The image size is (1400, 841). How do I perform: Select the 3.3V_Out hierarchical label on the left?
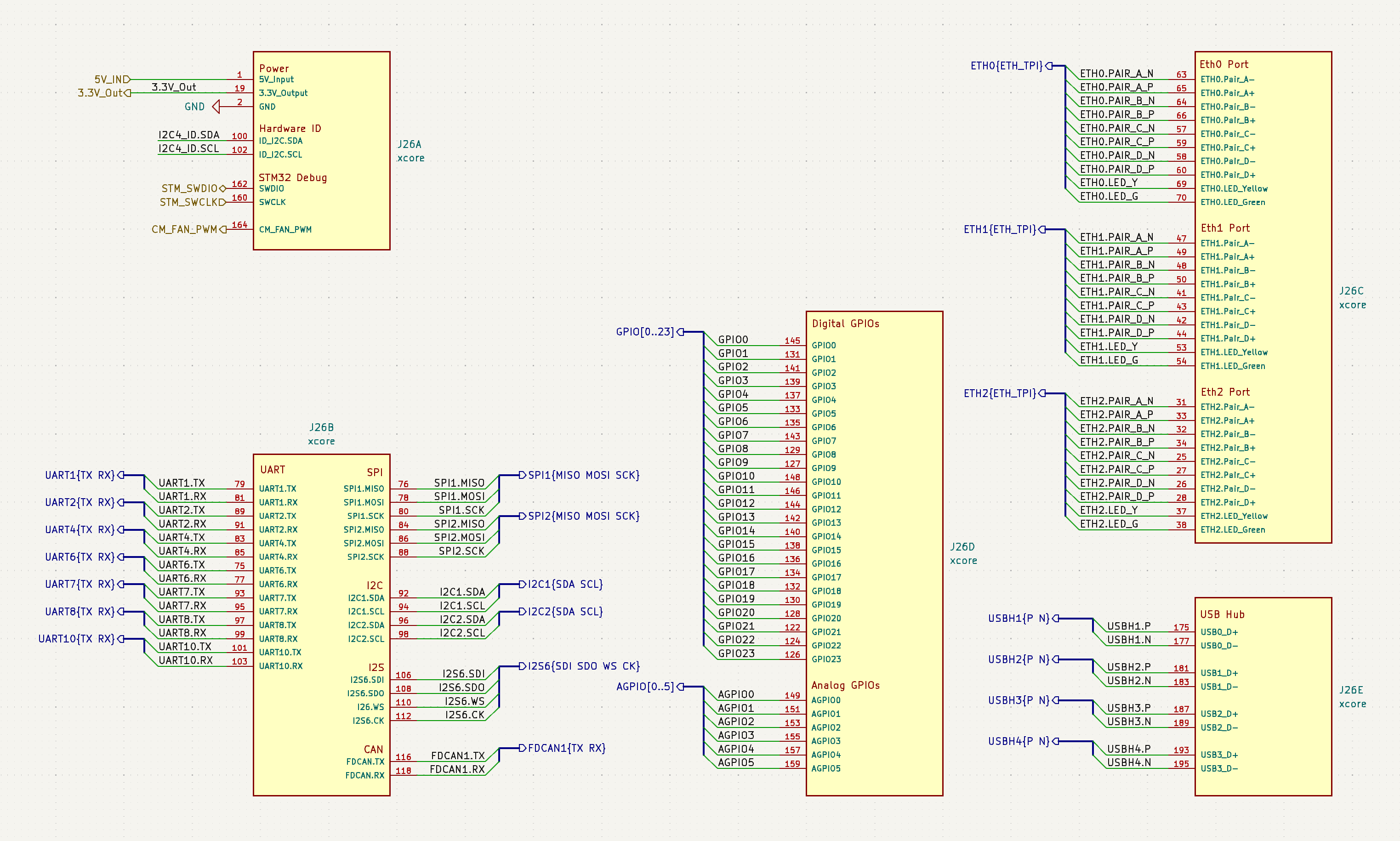coord(104,93)
